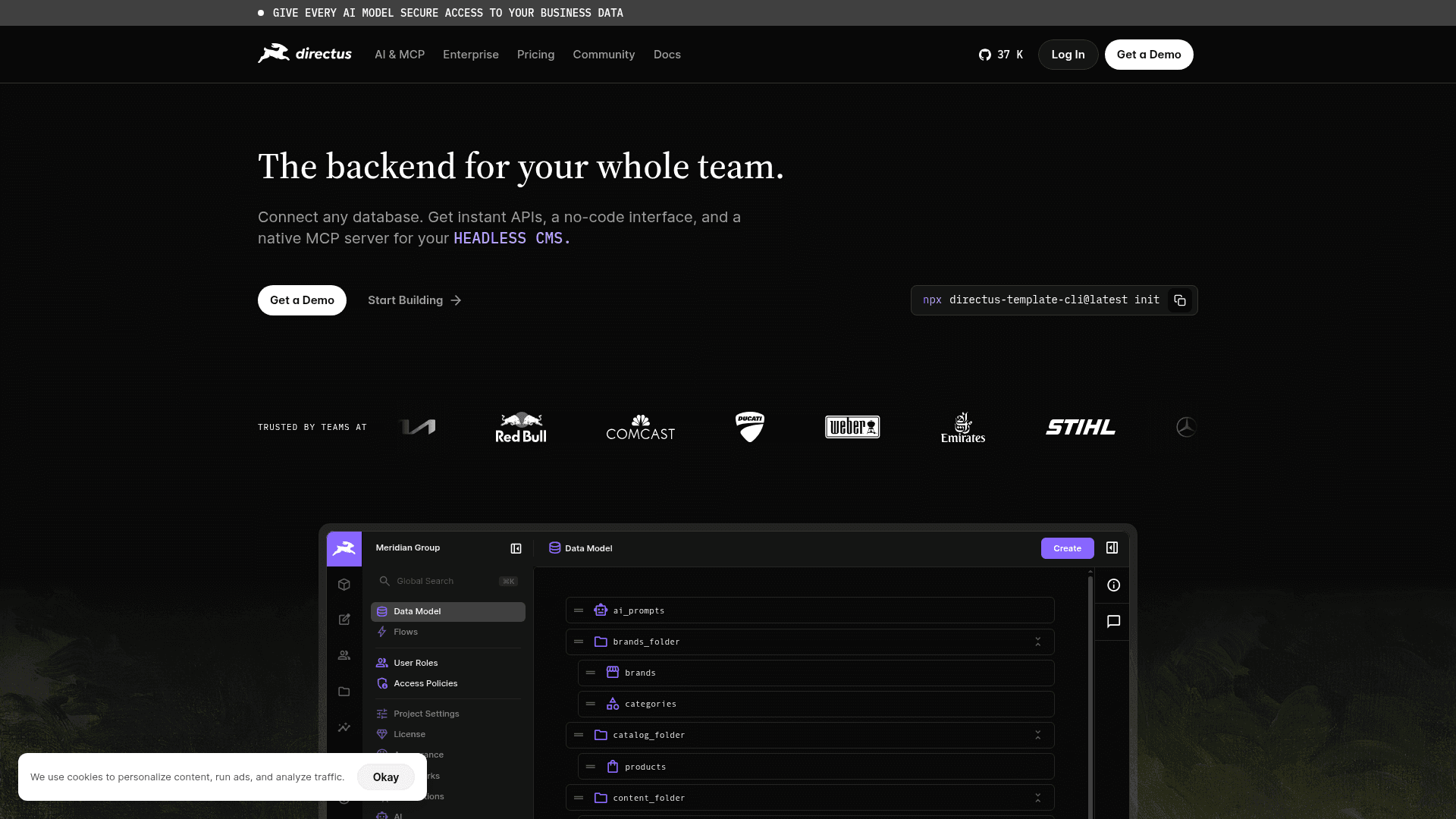Open the Files folder icon in rail
The height and width of the screenshot is (819, 1456).
[x=344, y=692]
